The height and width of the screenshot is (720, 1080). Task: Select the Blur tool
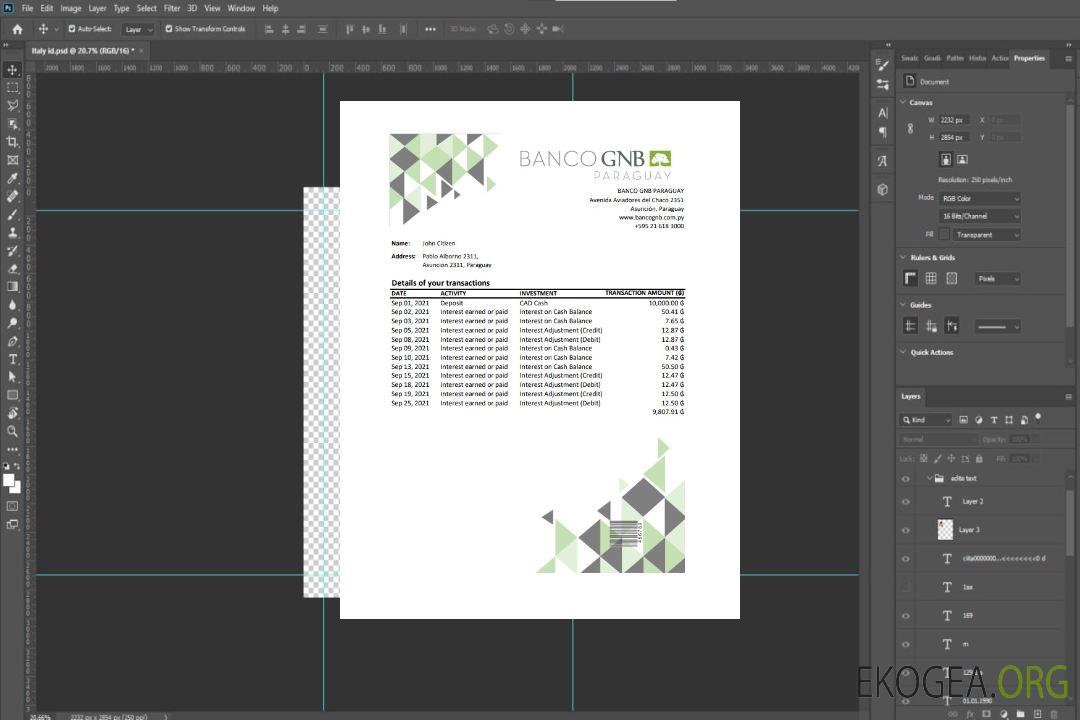pyautogui.click(x=12, y=305)
